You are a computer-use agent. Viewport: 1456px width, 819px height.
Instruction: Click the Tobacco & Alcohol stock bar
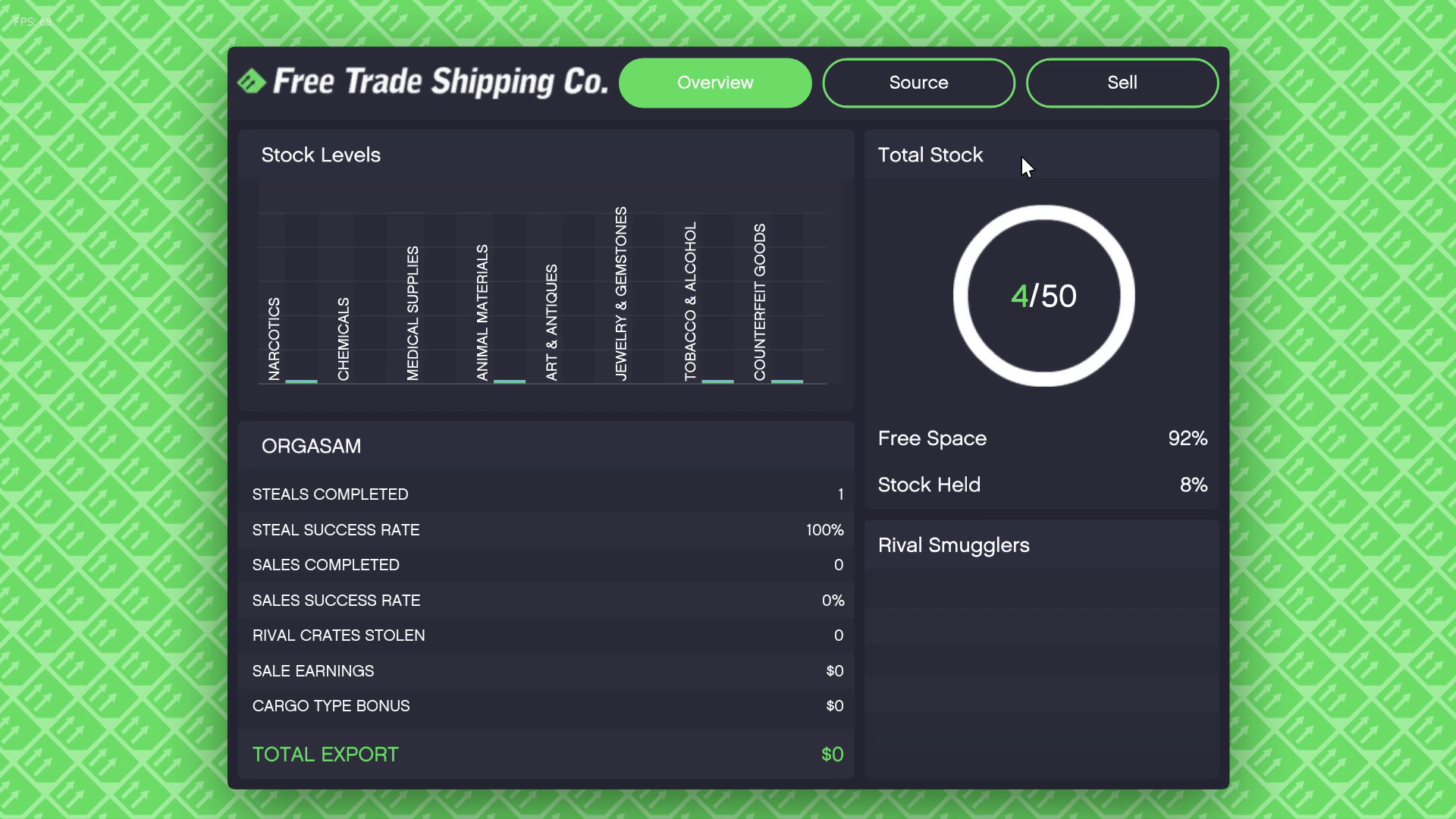pyautogui.click(x=717, y=381)
